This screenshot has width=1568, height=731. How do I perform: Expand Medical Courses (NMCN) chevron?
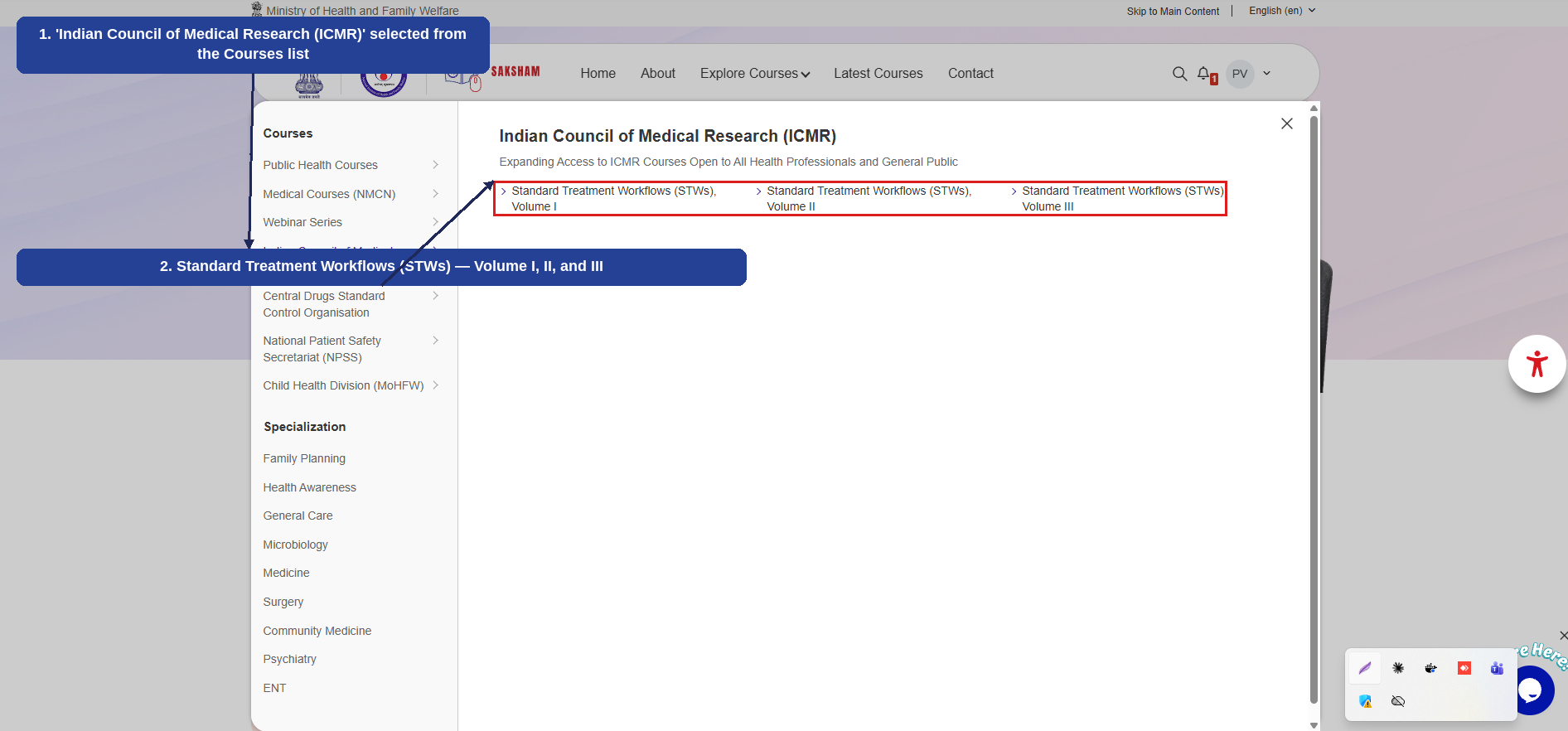coord(435,194)
